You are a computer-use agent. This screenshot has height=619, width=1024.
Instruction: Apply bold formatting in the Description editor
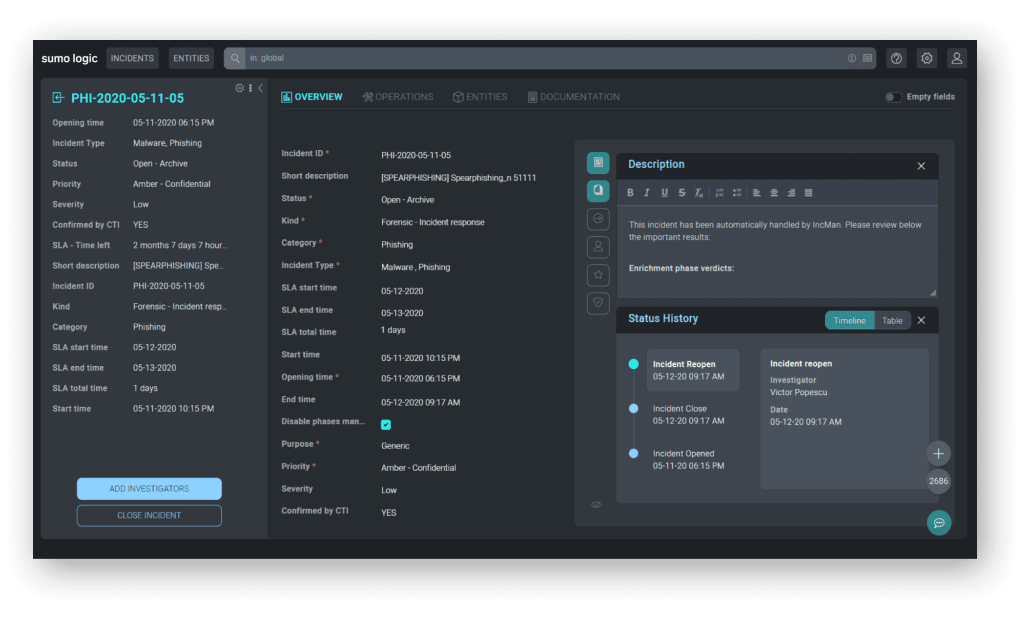tap(630, 193)
